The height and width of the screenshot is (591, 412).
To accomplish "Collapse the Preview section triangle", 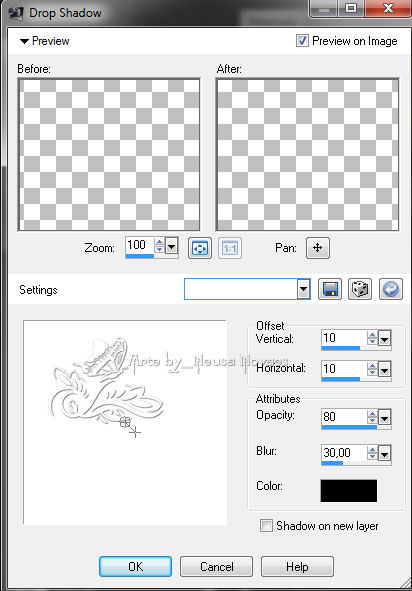I will click(x=25, y=41).
